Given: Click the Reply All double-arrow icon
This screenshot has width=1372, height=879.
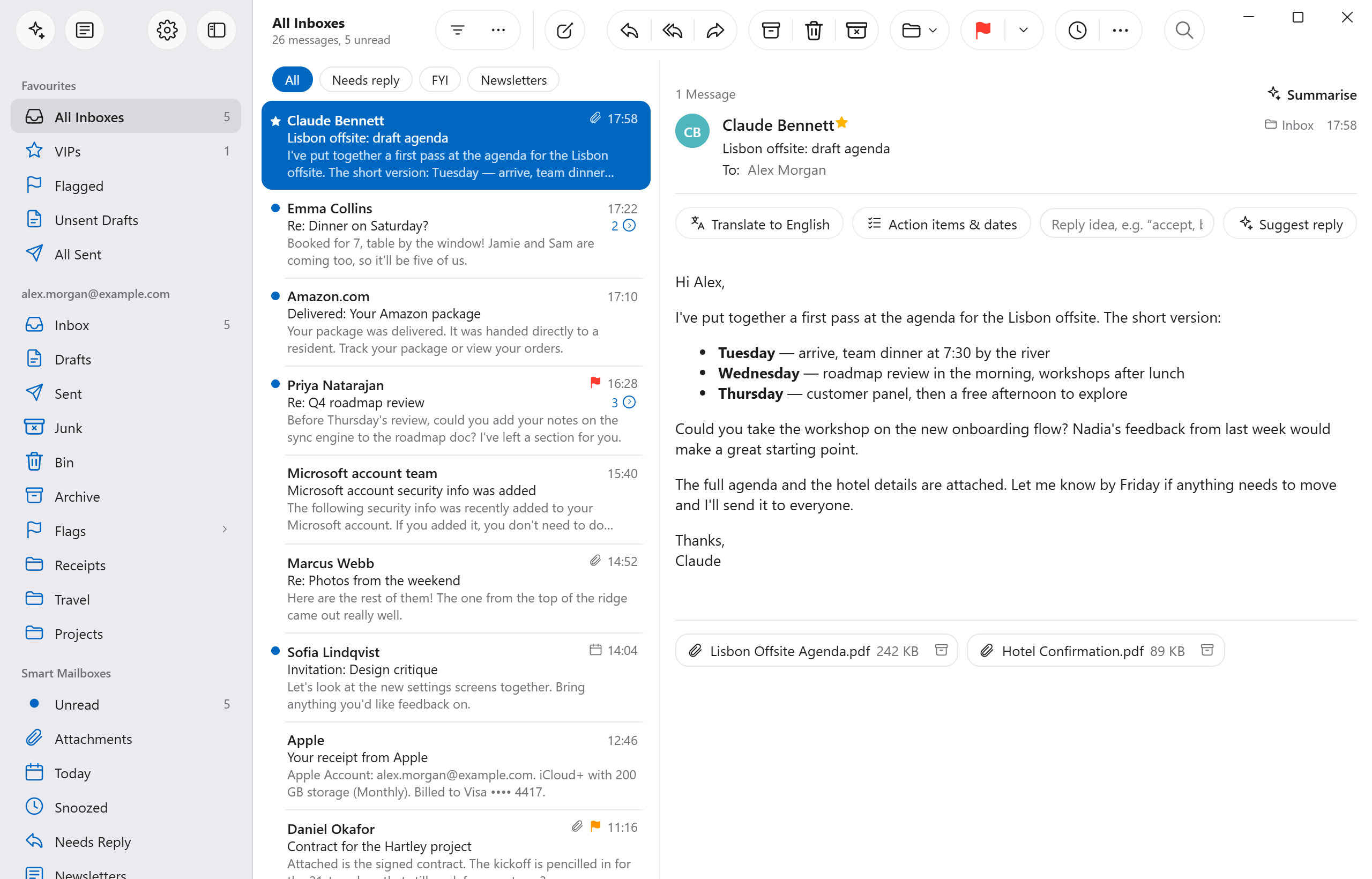Looking at the screenshot, I should (x=672, y=30).
